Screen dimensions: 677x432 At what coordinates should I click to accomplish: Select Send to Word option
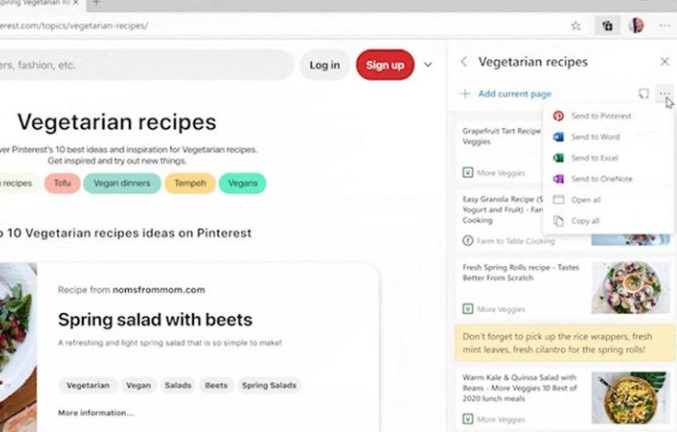(595, 137)
